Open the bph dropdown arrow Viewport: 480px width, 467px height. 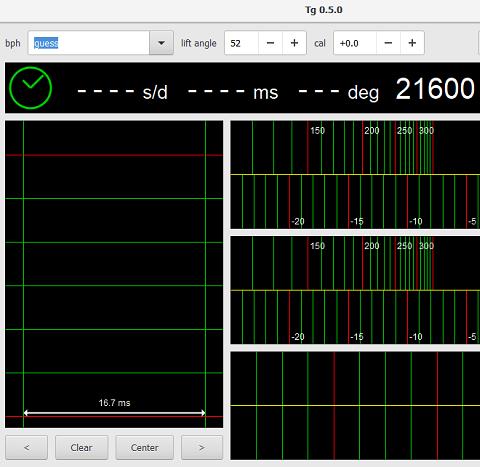pos(161,43)
